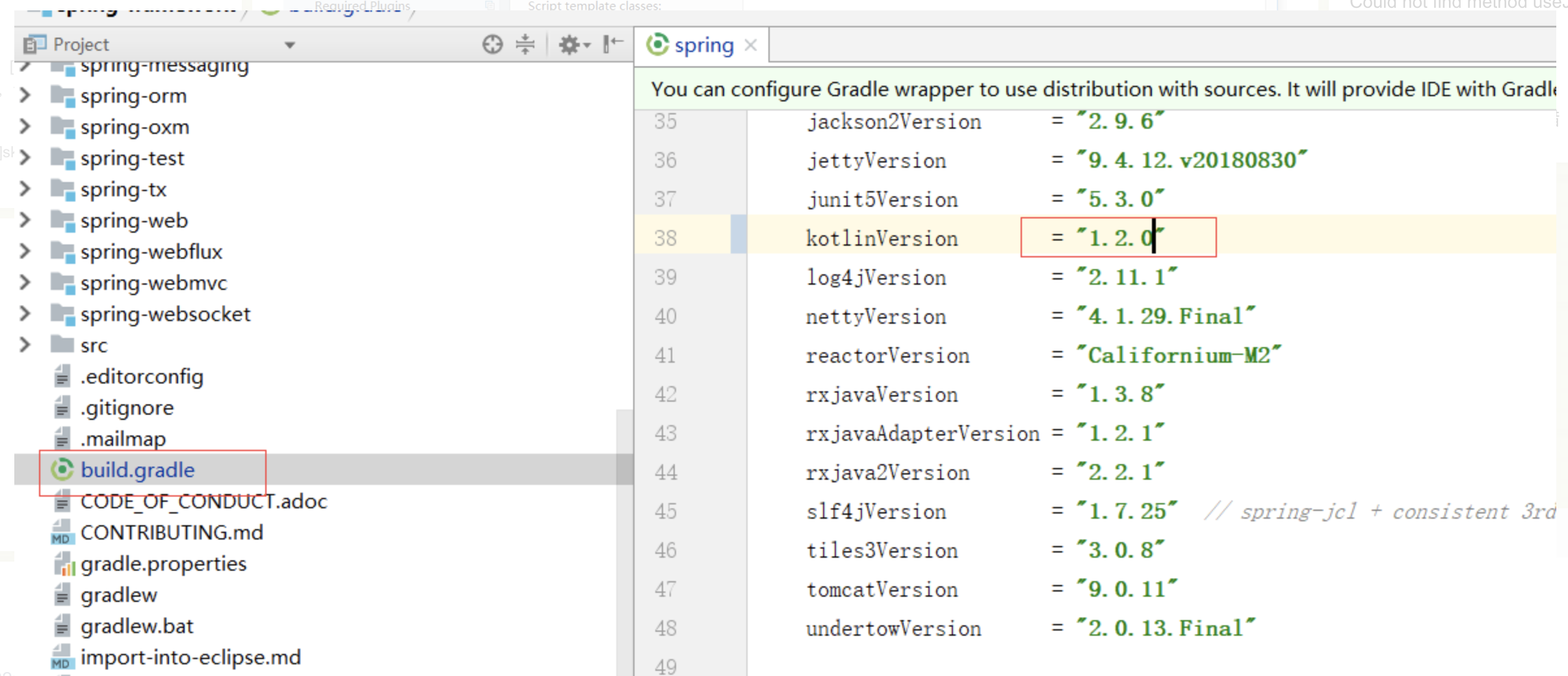Viewport: 1568px width, 676px height.
Task: Expand the spring-websocket module
Action: pyautogui.click(x=25, y=314)
